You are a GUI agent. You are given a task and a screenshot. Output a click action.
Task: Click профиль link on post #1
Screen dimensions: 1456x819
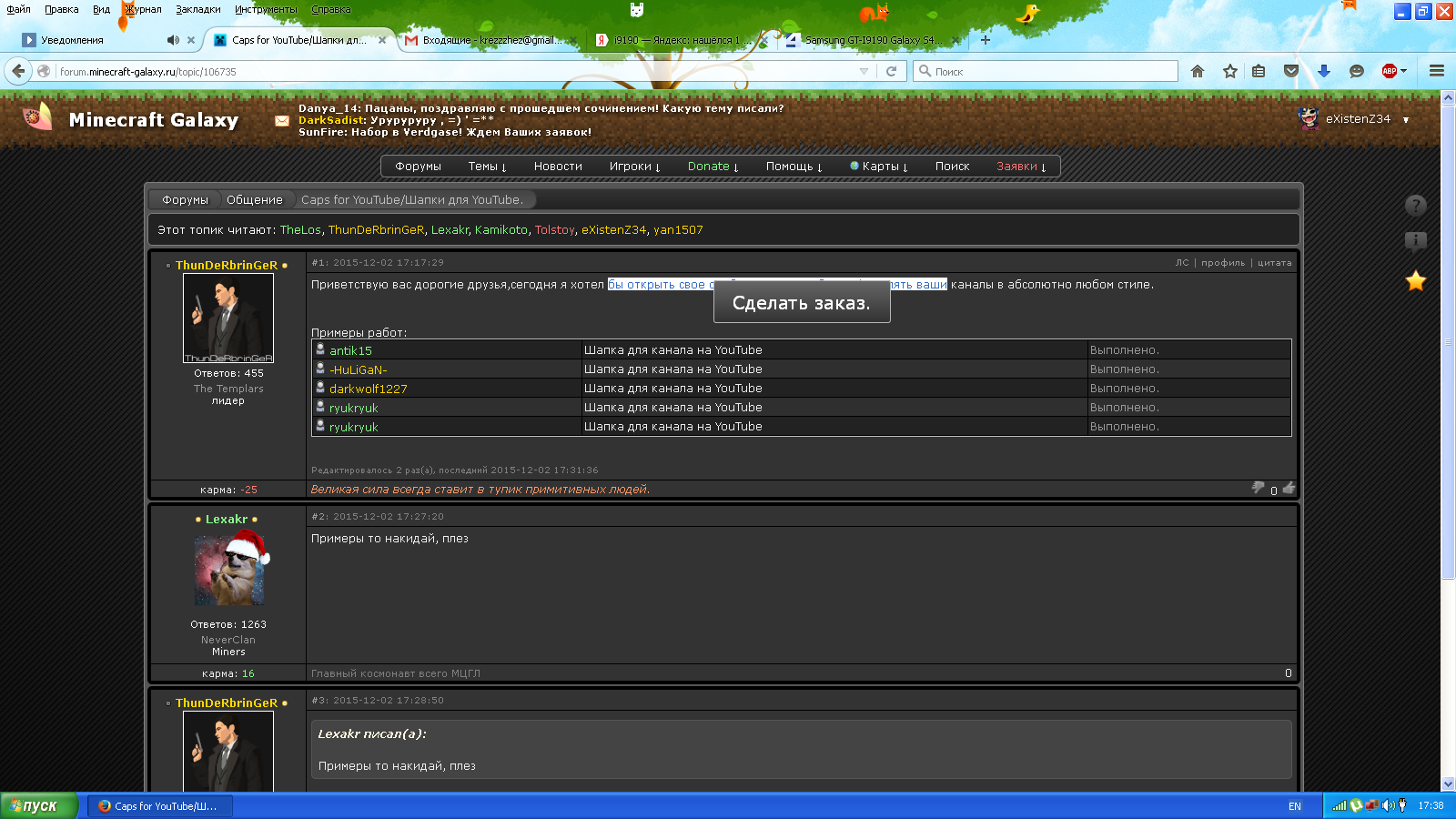(x=1223, y=263)
